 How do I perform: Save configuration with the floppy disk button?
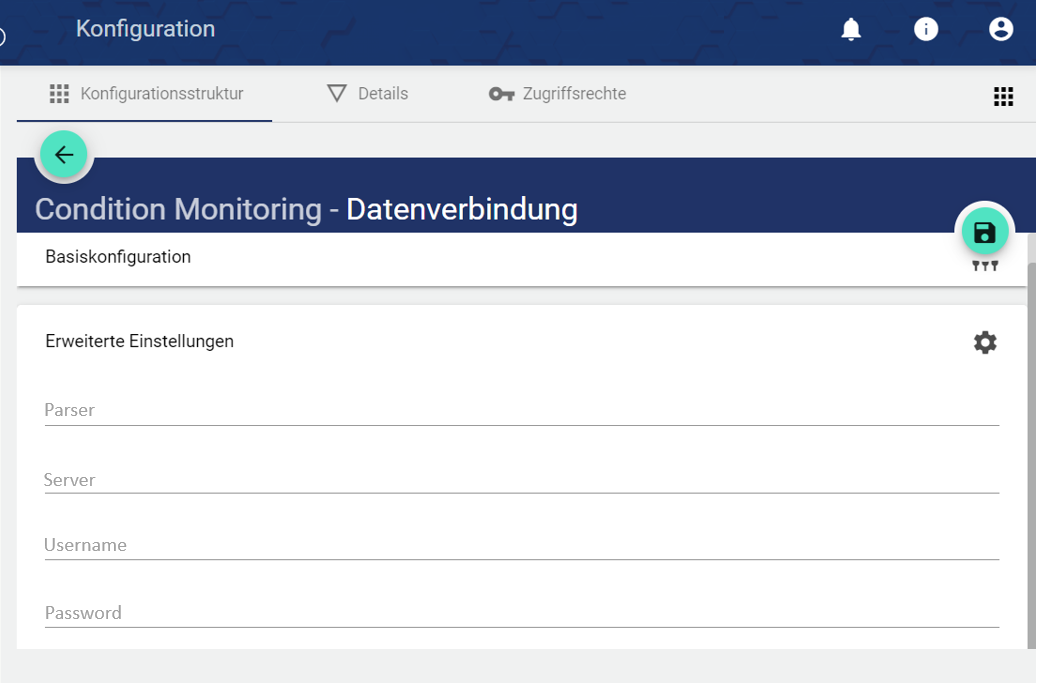[985, 233]
